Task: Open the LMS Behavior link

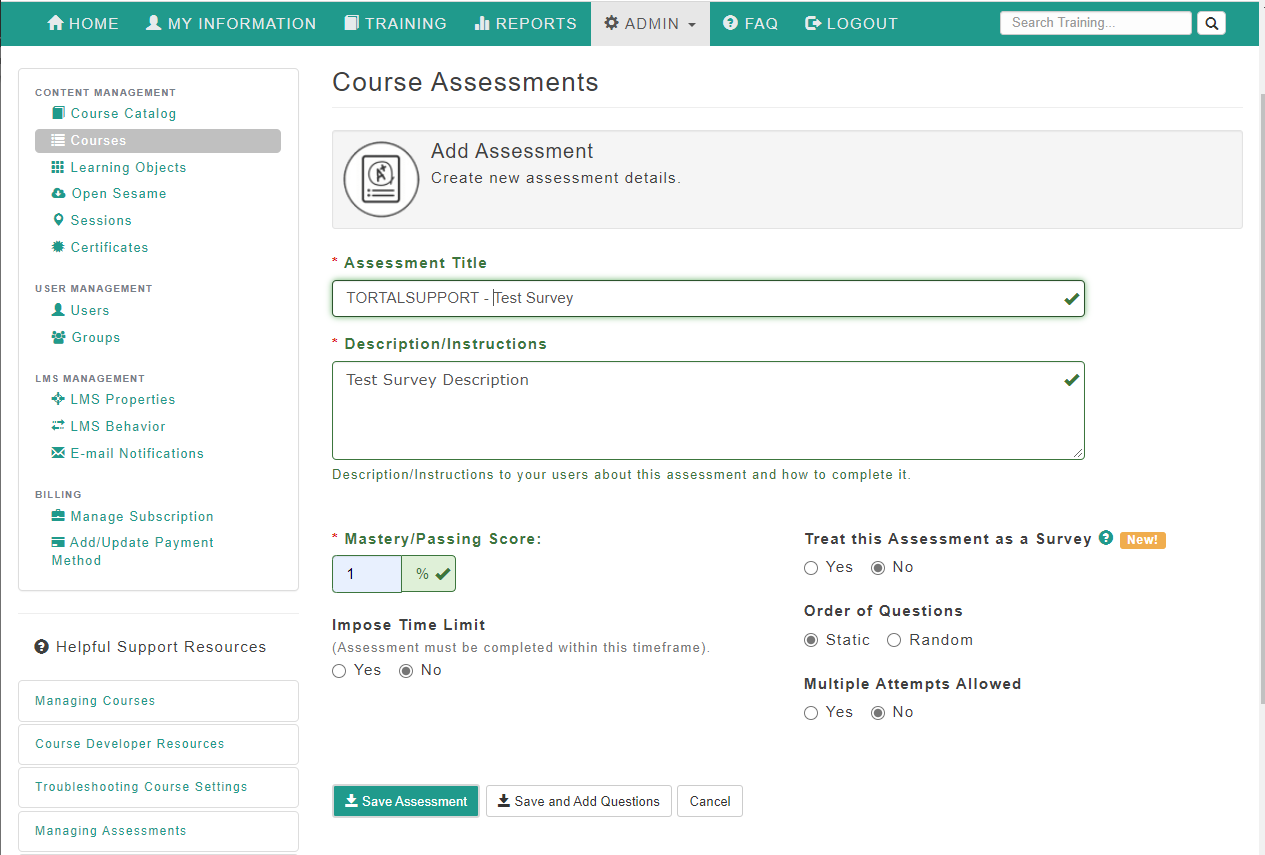Action: tap(118, 426)
